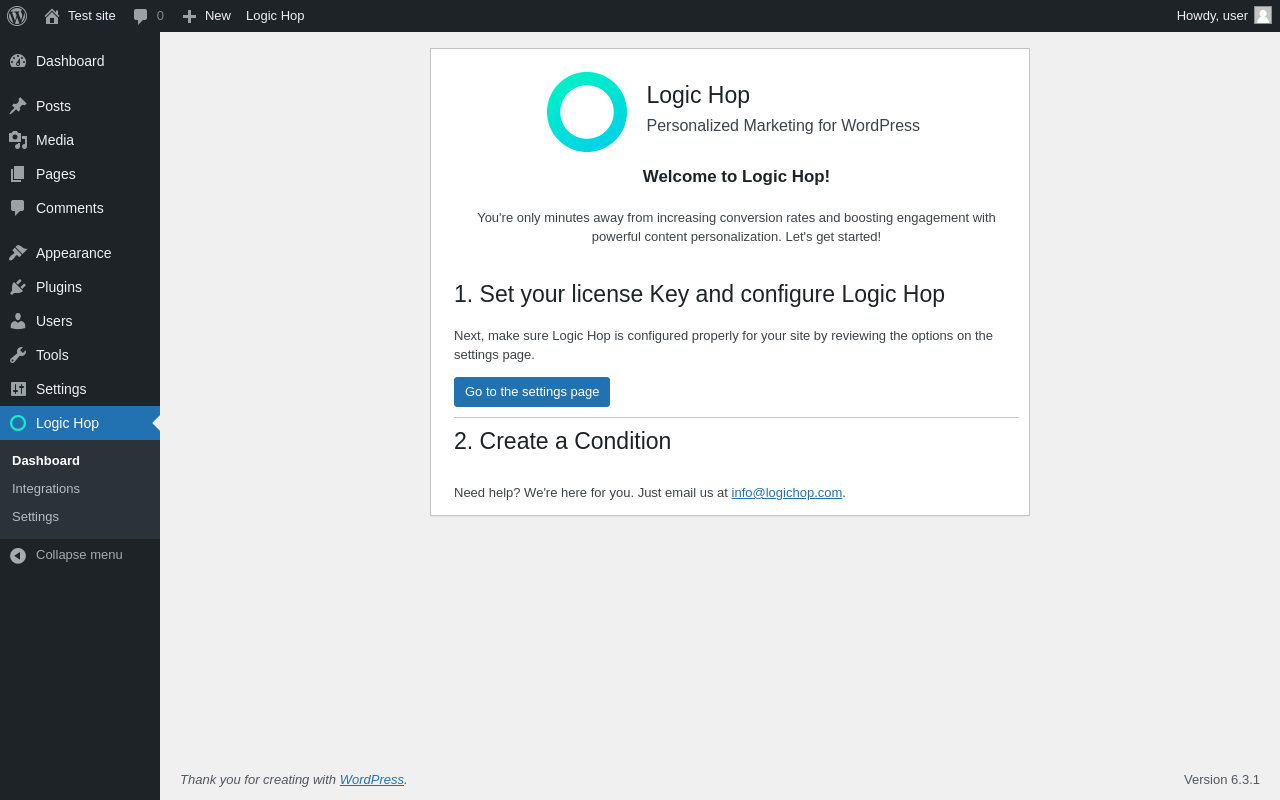
Task: Click the user avatar icon
Action: pyautogui.click(x=1263, y=15)
